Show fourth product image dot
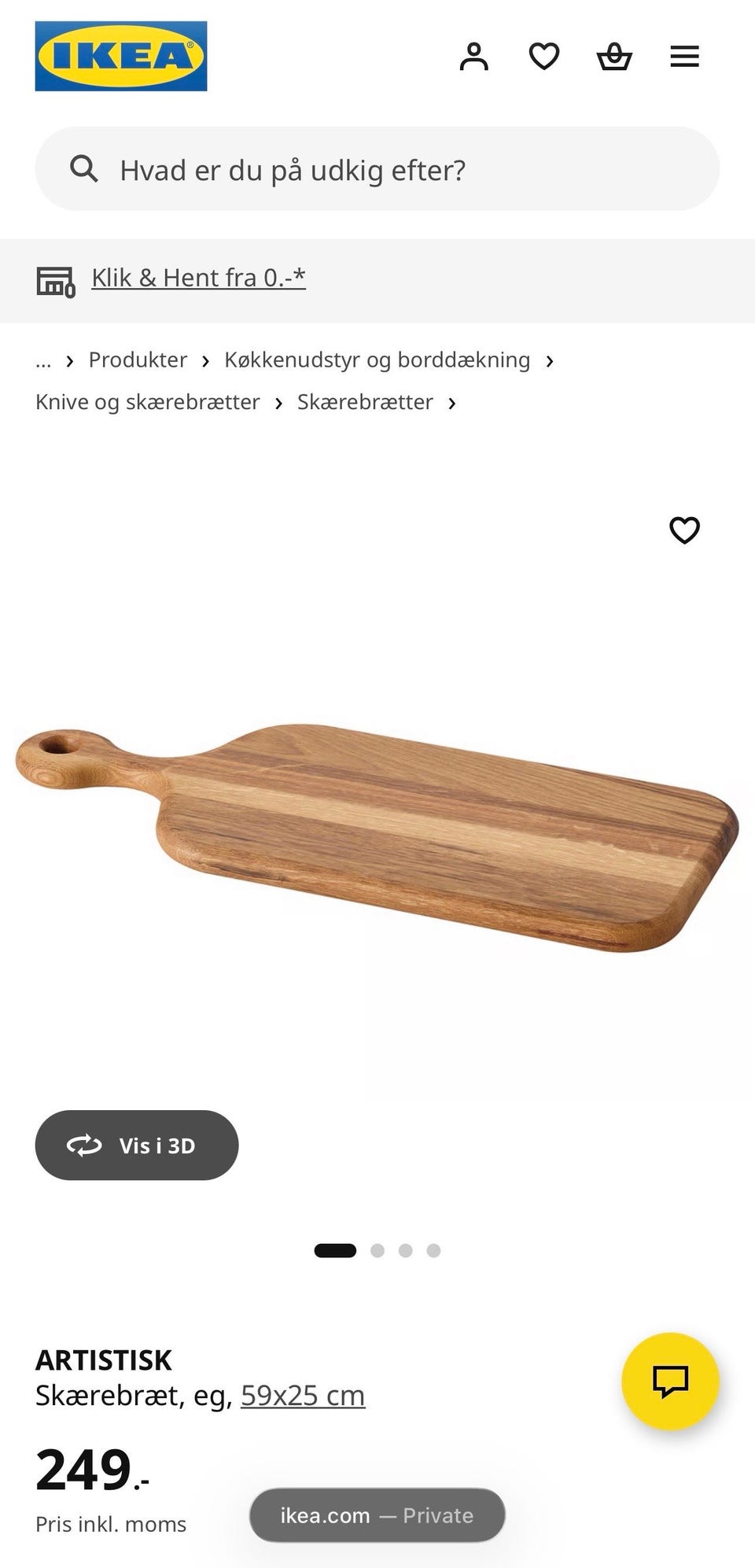 433,1250
